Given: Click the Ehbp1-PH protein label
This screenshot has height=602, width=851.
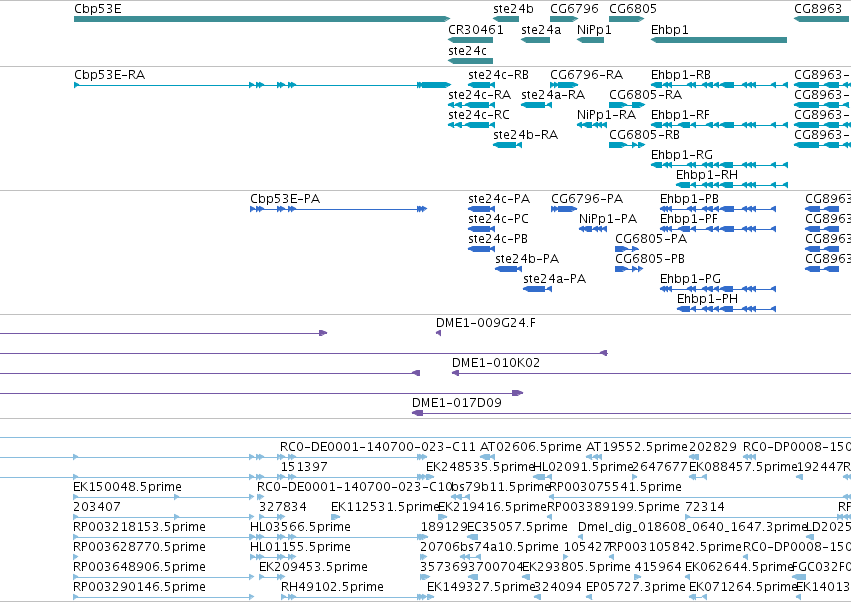Looking at the screenshot, I should 707,300.
